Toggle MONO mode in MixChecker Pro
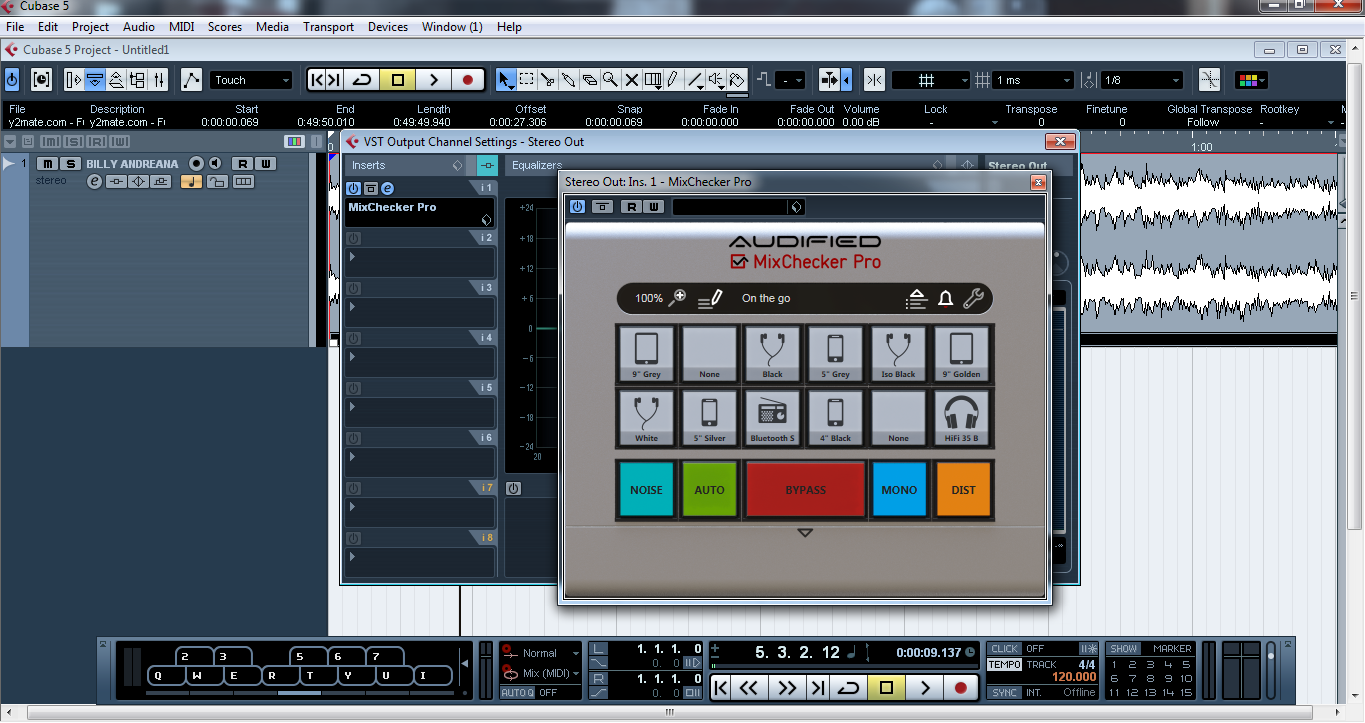This screenshot has width=1365, height=723. (899, 490)
